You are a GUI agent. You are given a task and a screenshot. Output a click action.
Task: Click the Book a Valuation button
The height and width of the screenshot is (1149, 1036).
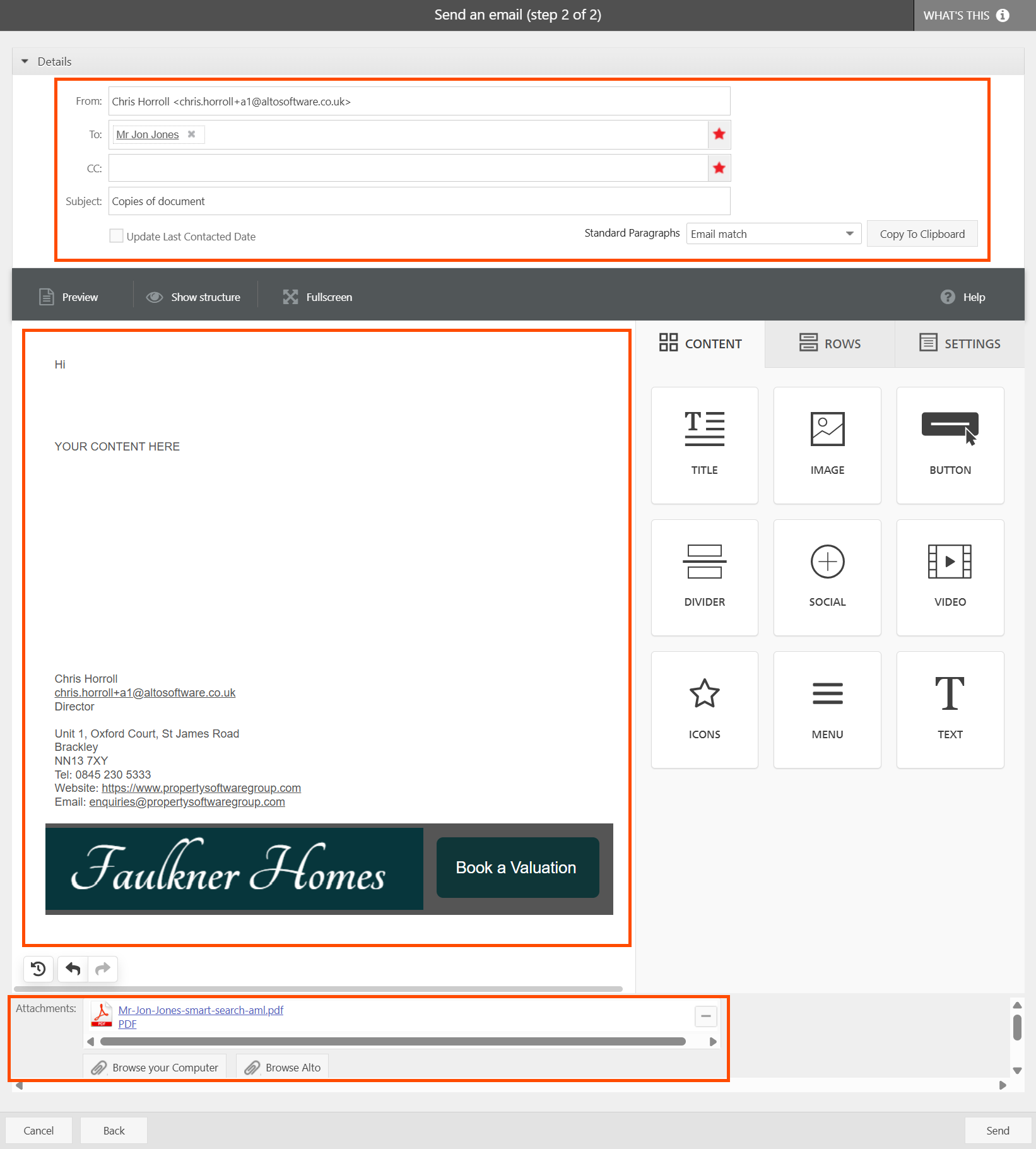517,868
